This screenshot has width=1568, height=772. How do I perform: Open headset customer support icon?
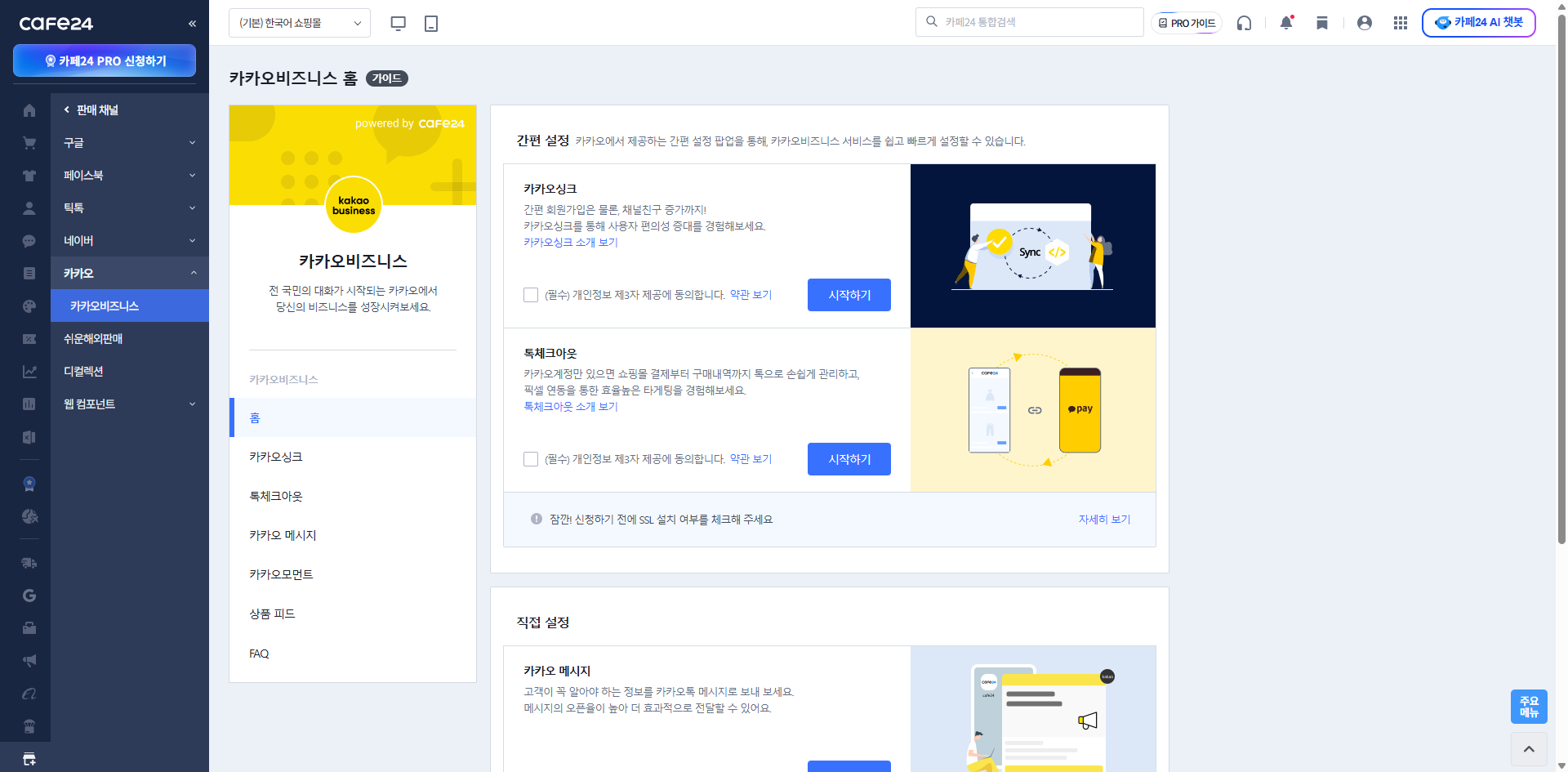(1244, 23)
